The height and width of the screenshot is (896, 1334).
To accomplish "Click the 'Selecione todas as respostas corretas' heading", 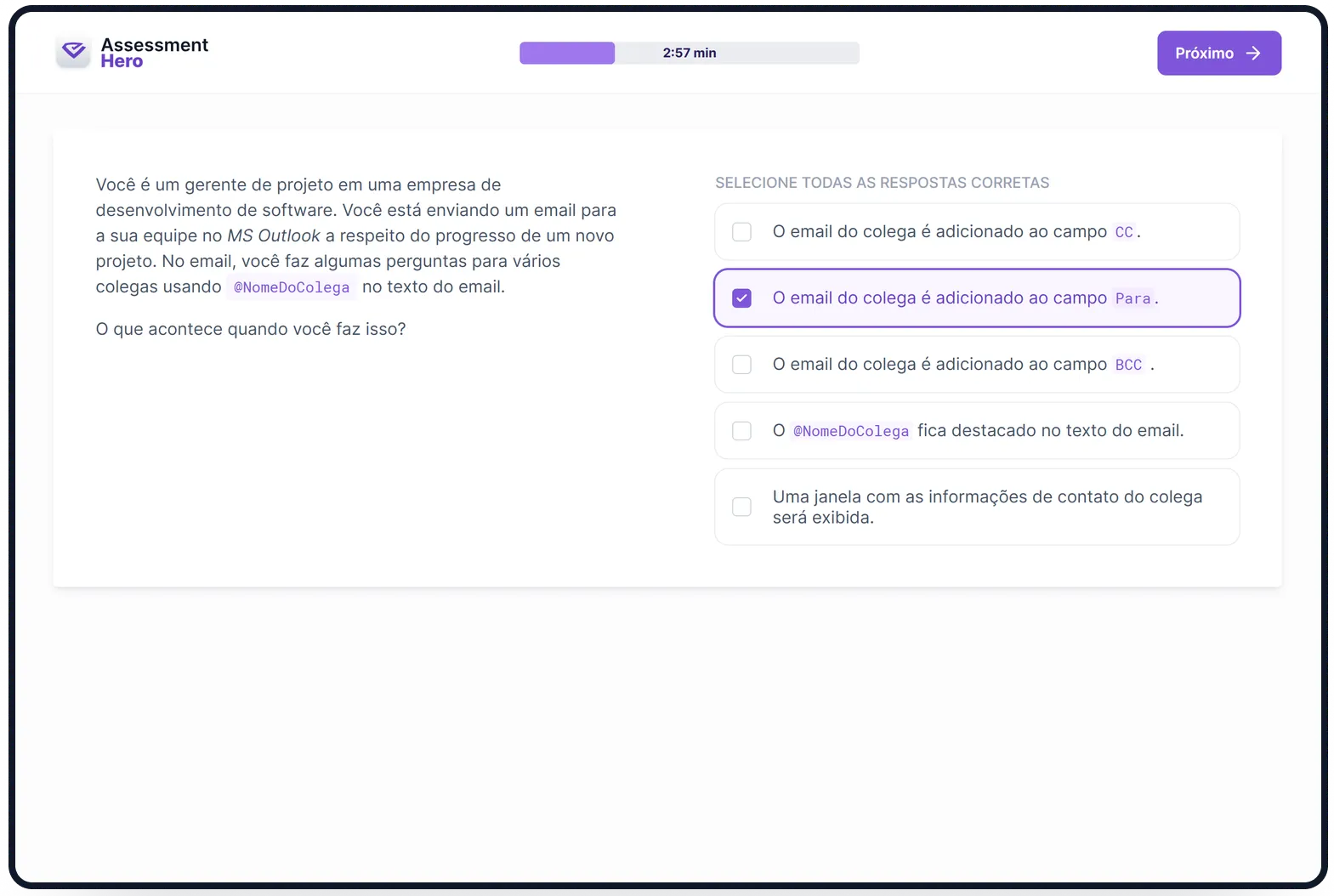I will point(882,183).
